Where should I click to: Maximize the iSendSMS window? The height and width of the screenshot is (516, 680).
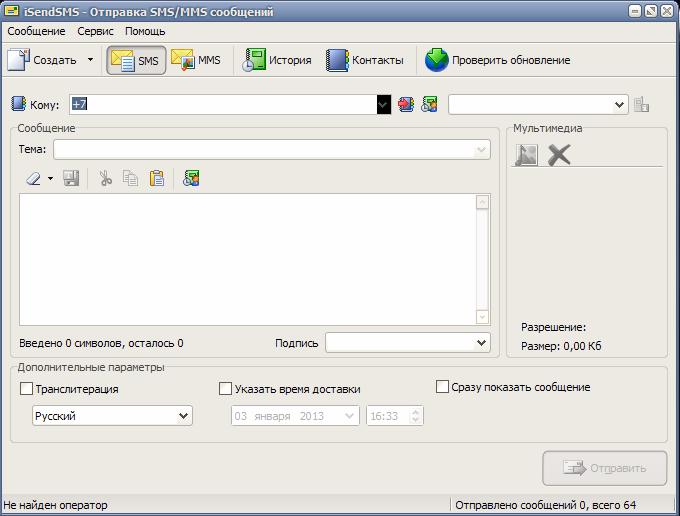(651, 11)
